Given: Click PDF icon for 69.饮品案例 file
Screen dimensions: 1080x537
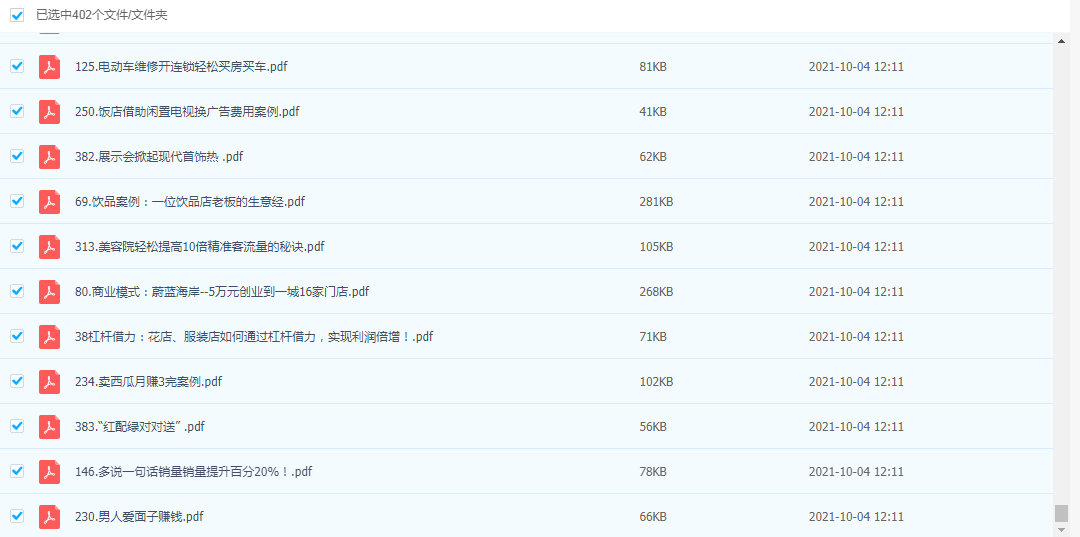Looking at the screenshot, I should [x=49, y=202].
